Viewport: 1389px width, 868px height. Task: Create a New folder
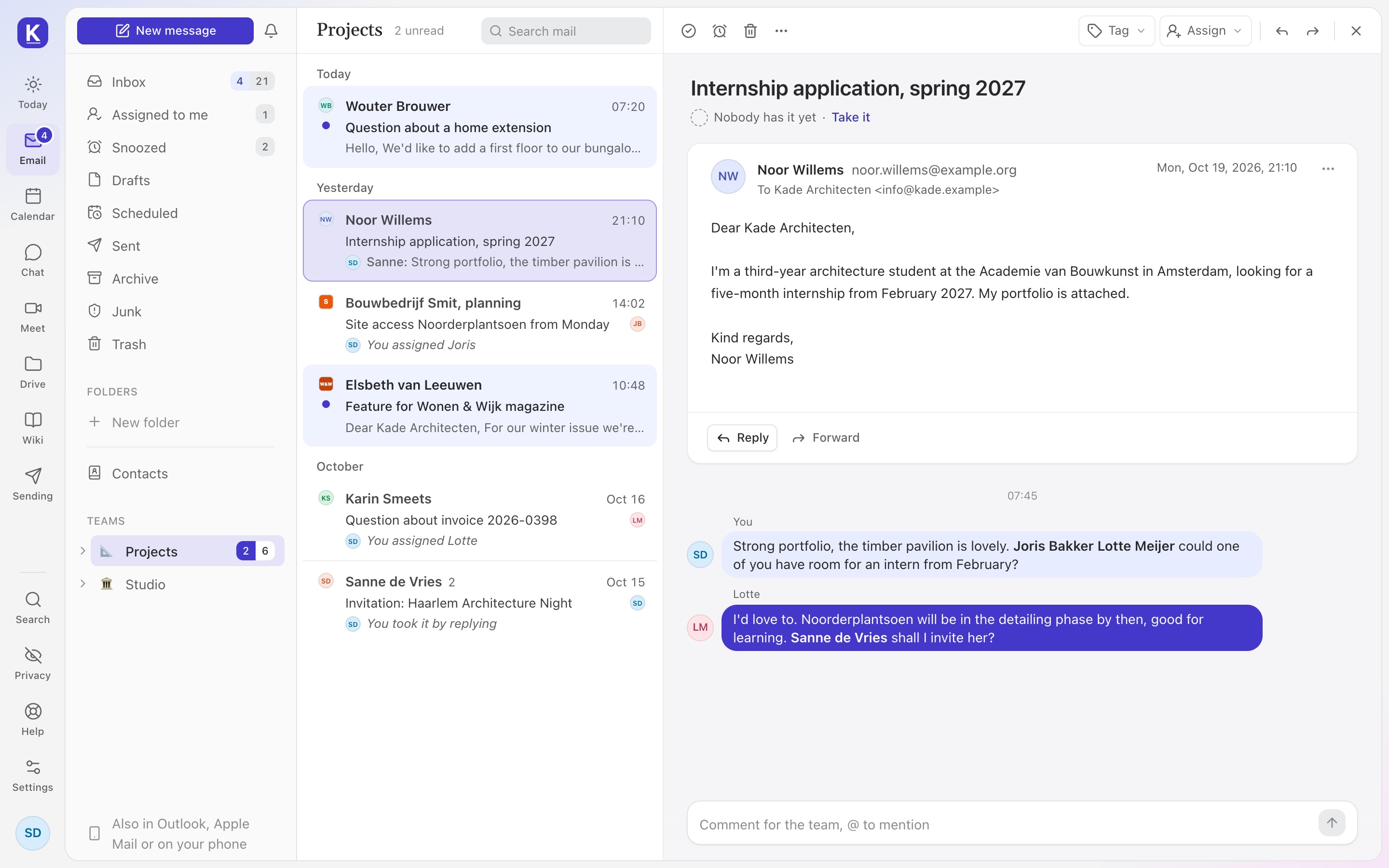[x=180, y=422]
